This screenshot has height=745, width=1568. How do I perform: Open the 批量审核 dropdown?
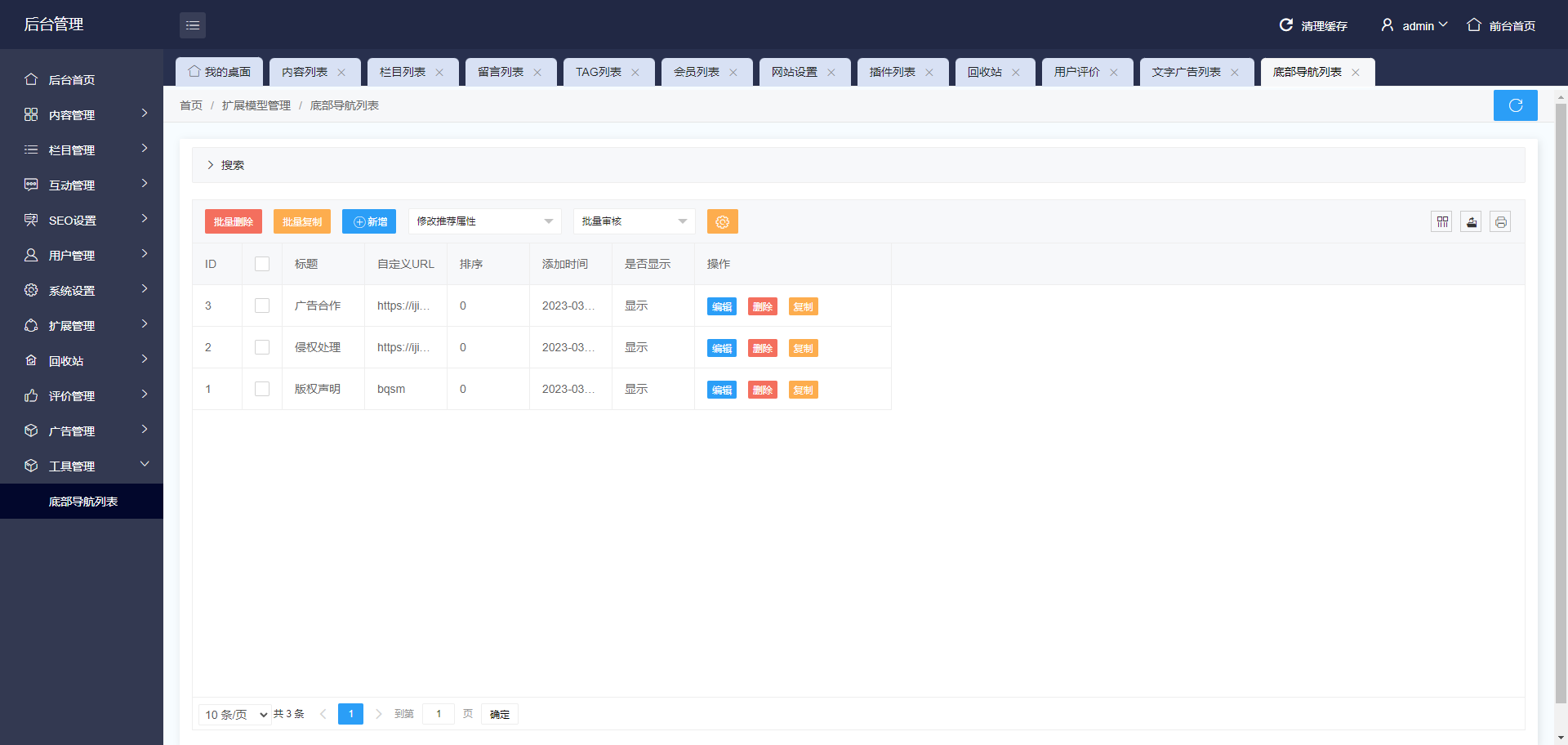pos(635,221)
